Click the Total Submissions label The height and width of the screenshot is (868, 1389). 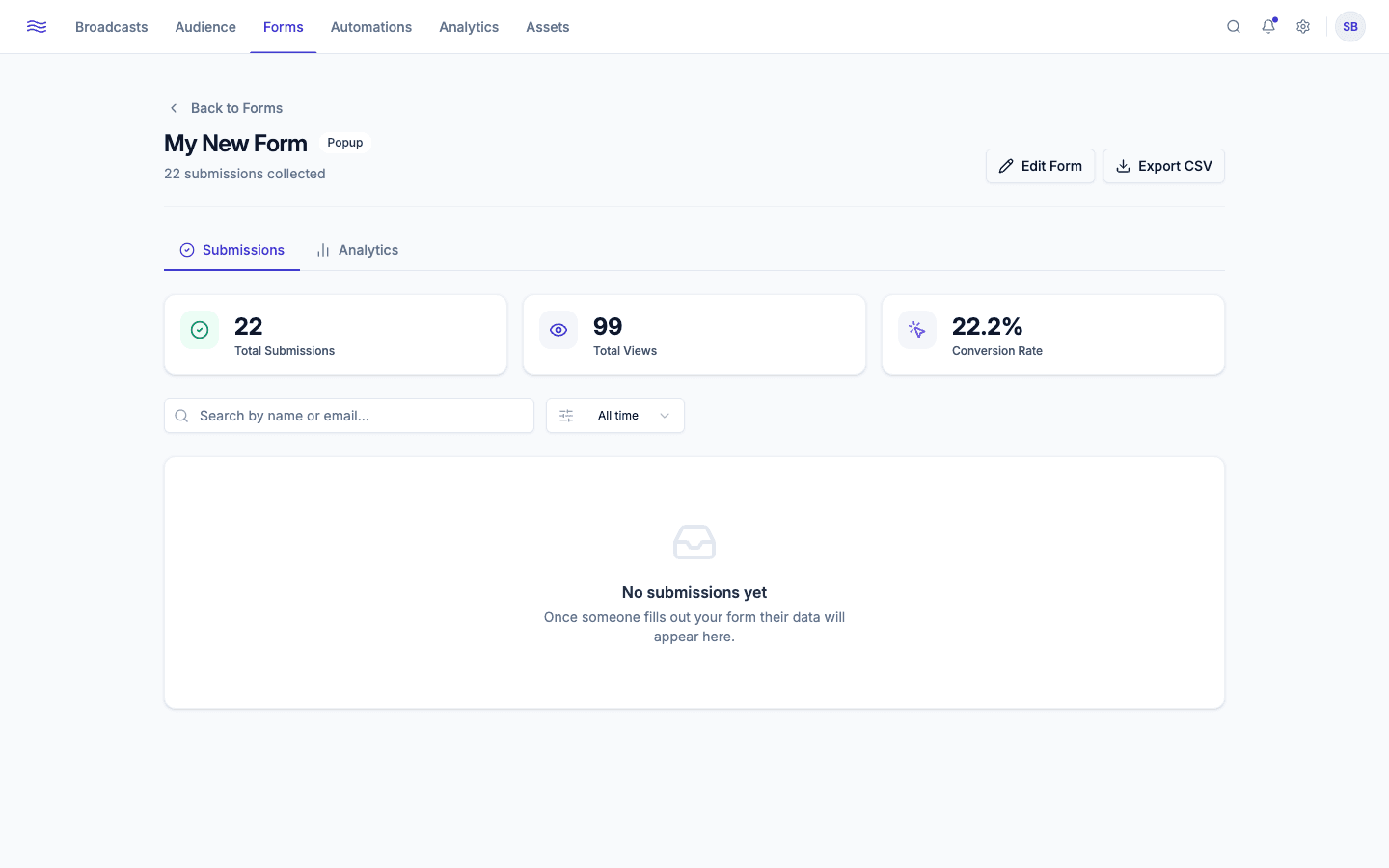(x=285, y=351)
